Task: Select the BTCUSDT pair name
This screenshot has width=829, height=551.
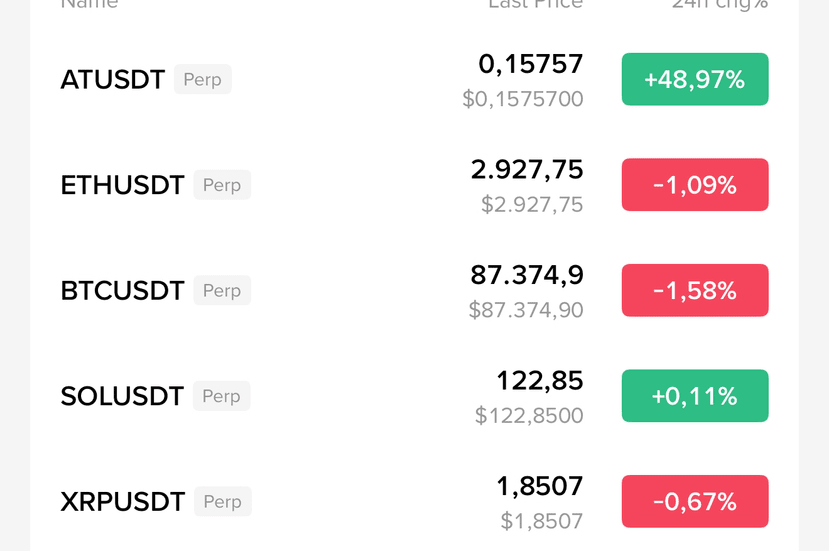Action: (122, 291)
